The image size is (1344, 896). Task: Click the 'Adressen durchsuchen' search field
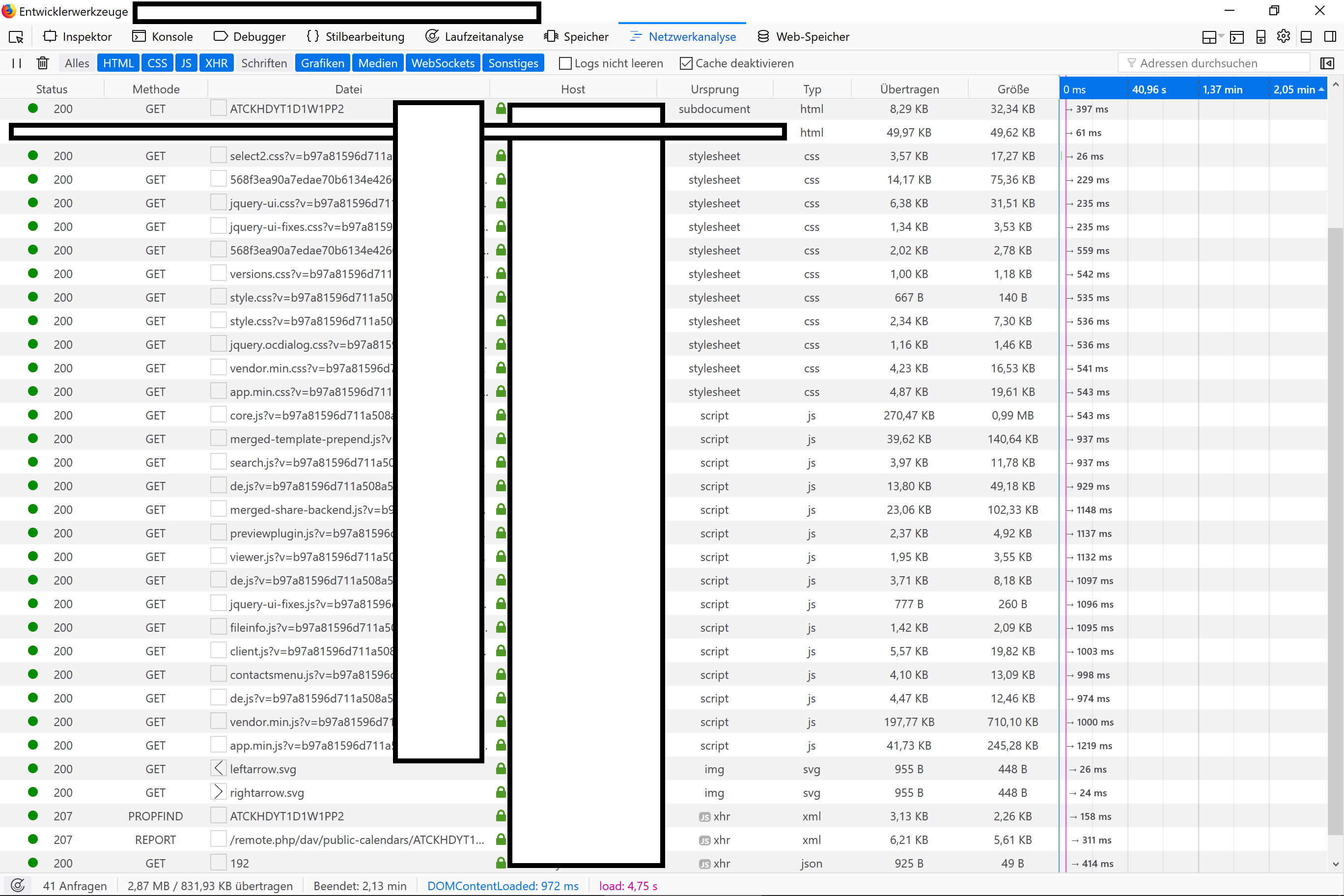(x=1214, y=63)
